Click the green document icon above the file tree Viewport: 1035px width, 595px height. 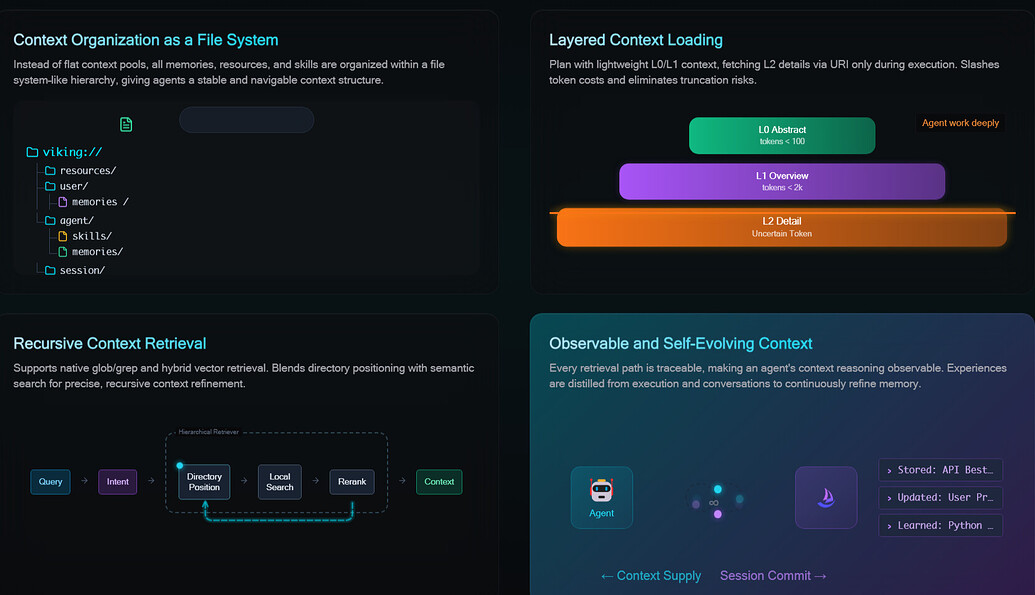(x=126, y=124)
